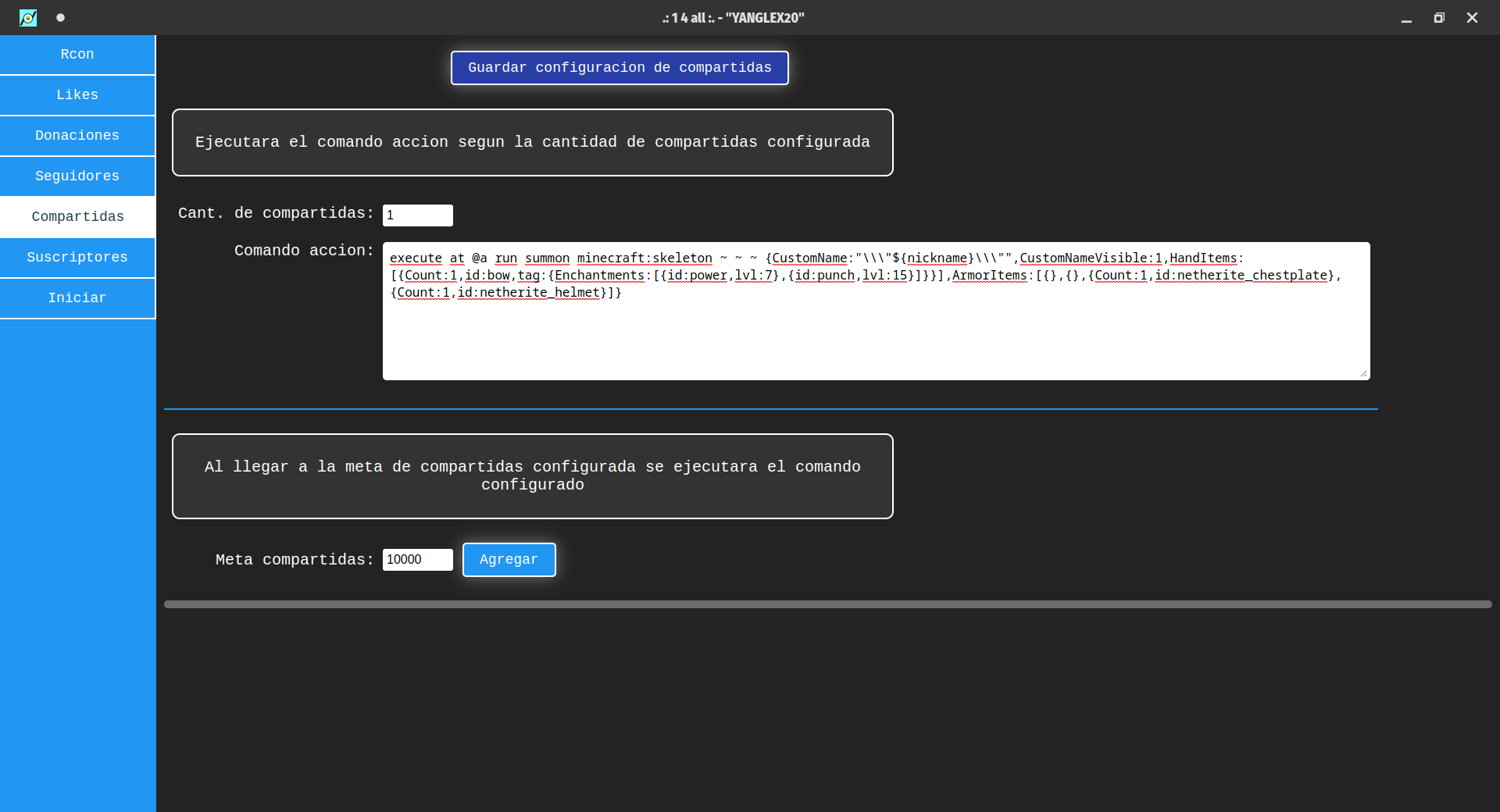Screen dimensions: 1500x812
Task: Switch to Suscriptores settings
Action: (77, 258)
